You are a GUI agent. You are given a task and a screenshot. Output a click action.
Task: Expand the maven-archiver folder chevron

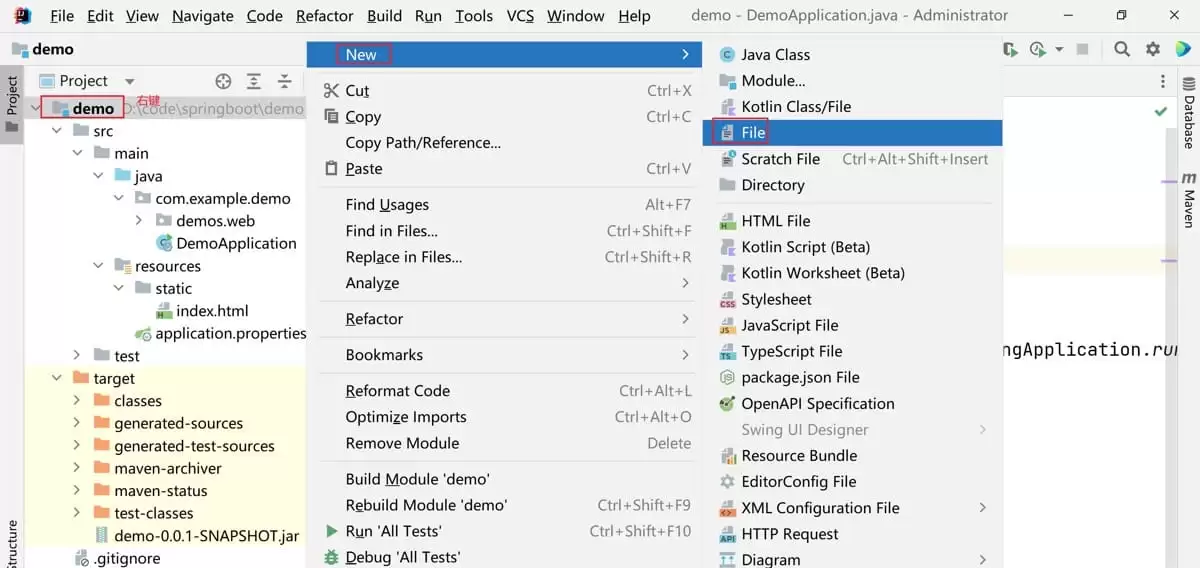[77, 468]
